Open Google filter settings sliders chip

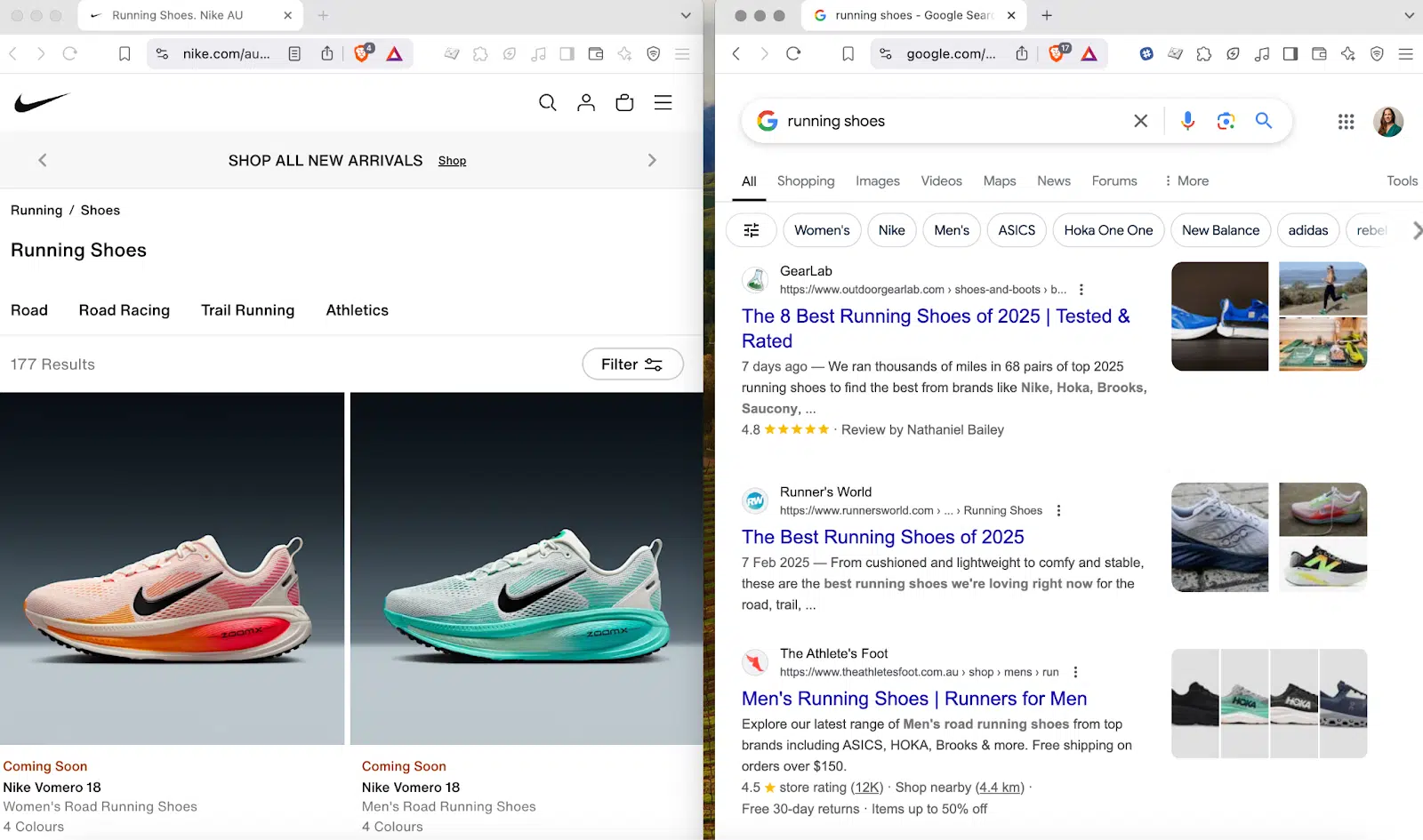(752, 230)
